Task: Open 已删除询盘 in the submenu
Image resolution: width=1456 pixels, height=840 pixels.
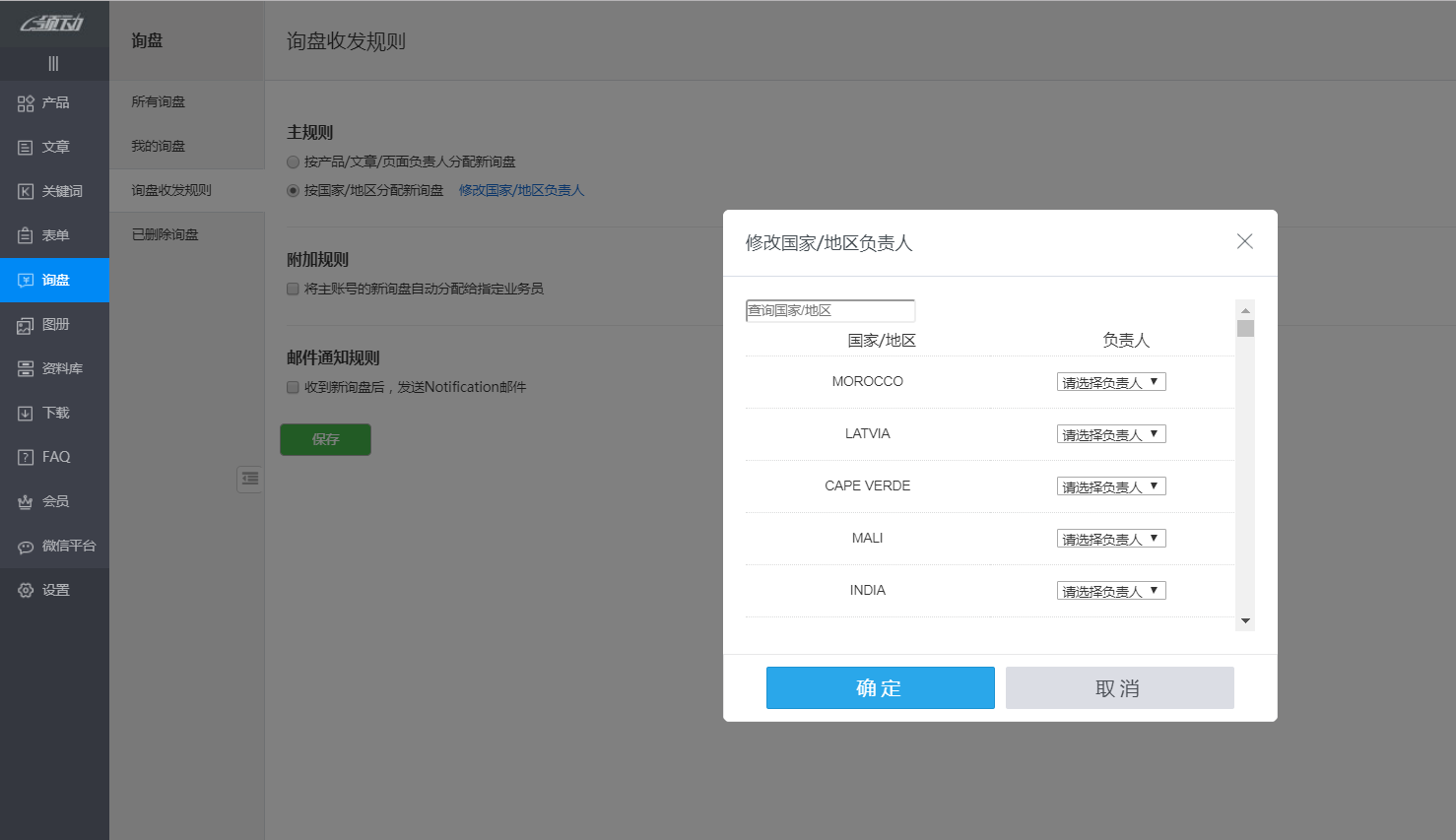Action: point(165,234)
